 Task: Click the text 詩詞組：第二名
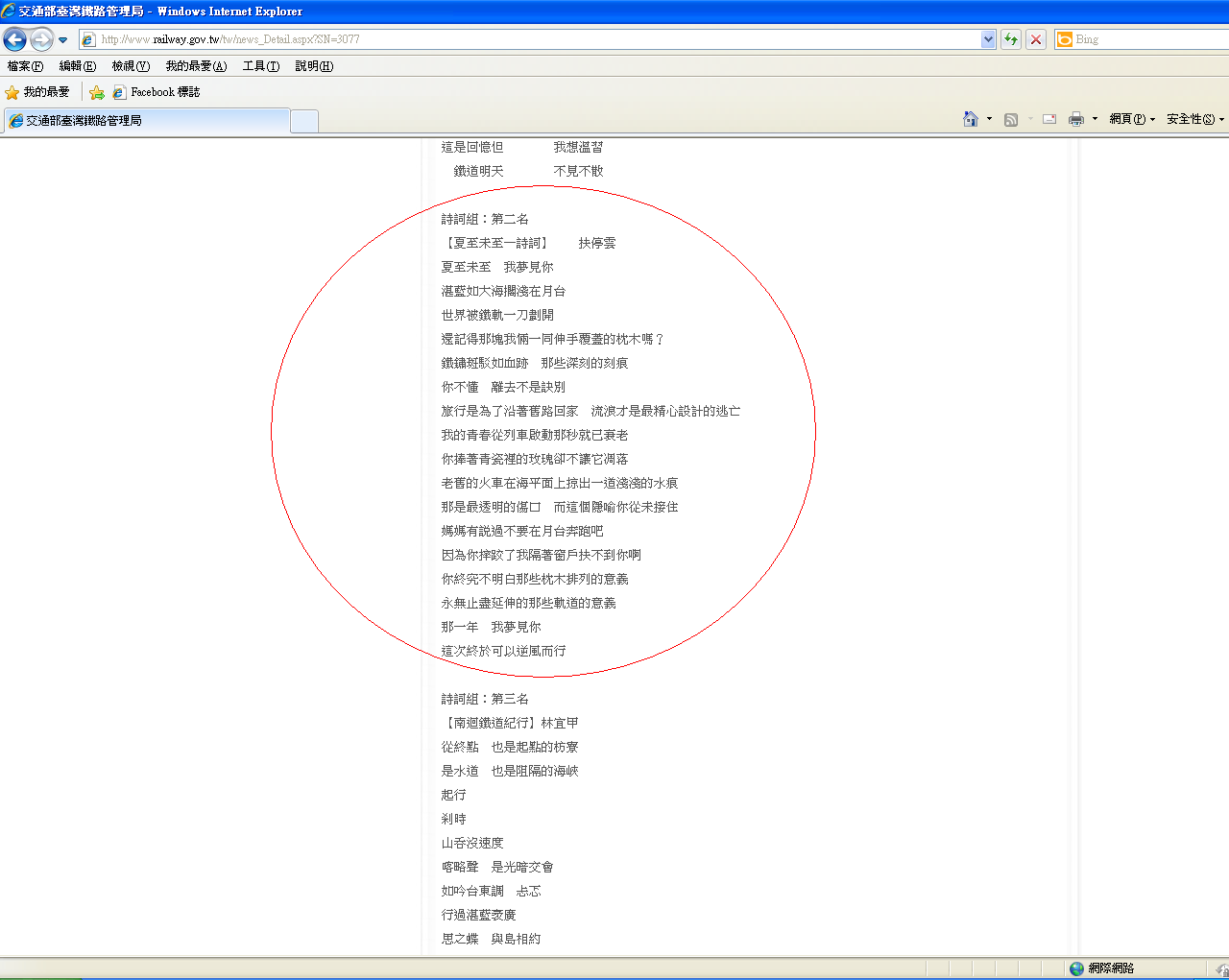tap(485, 219)
